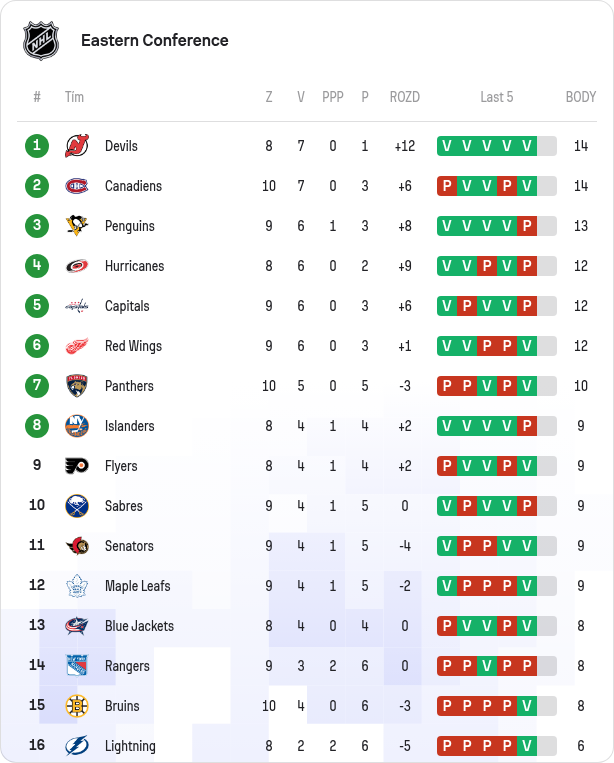The image size is (614, 763).
Task: Open the Maple Leafs team link
Action: click(x=137, y=586)
